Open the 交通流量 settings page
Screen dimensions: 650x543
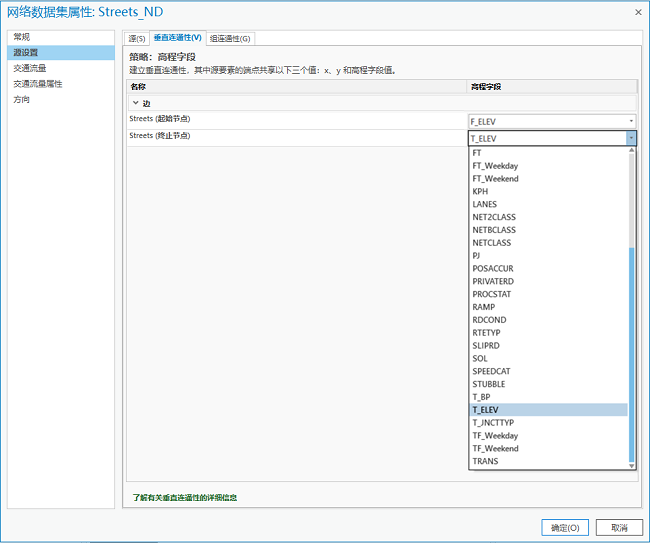(30, 68)
